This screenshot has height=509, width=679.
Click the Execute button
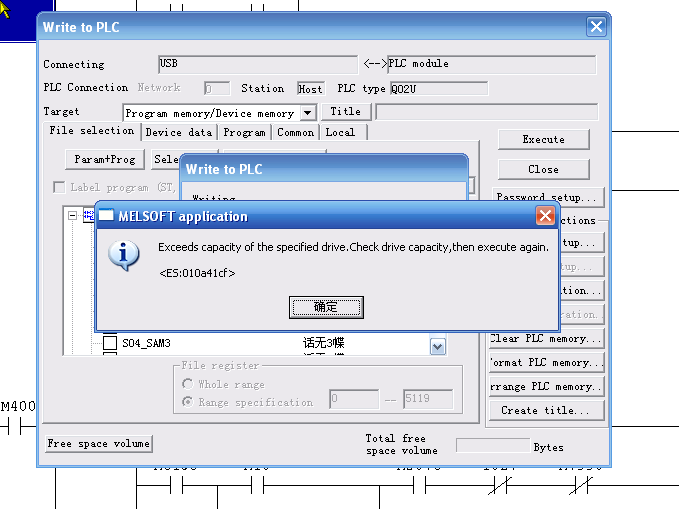click(544, 139)
